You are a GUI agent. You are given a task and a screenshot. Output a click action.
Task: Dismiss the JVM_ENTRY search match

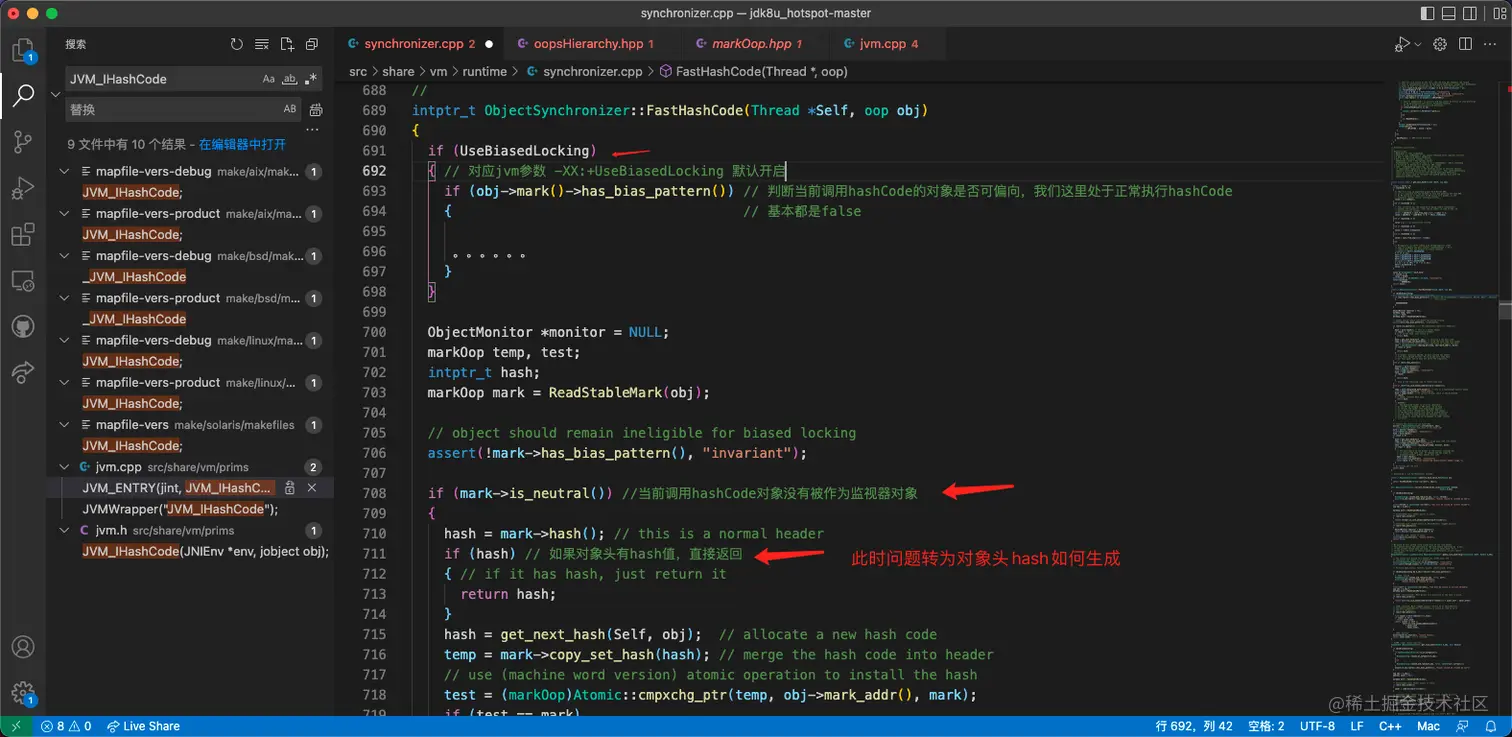pos(312,488)
